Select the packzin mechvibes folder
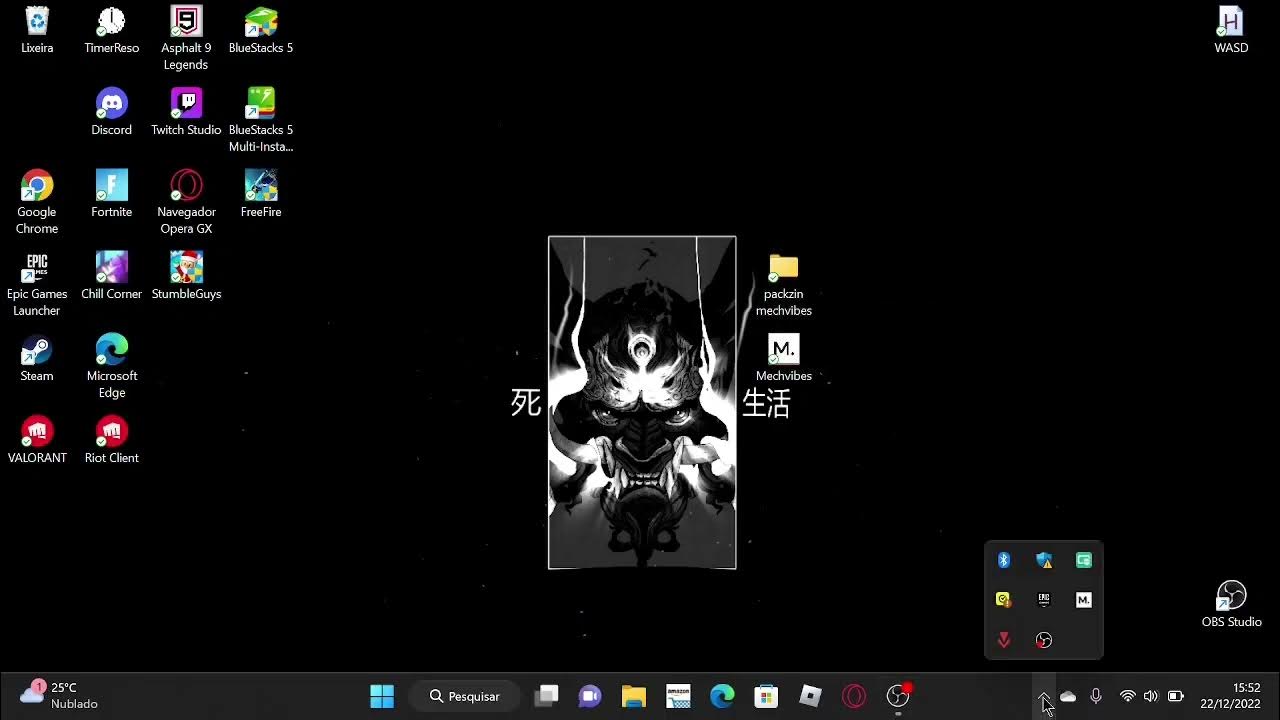The image size is (1280, 720). point(784,284)
